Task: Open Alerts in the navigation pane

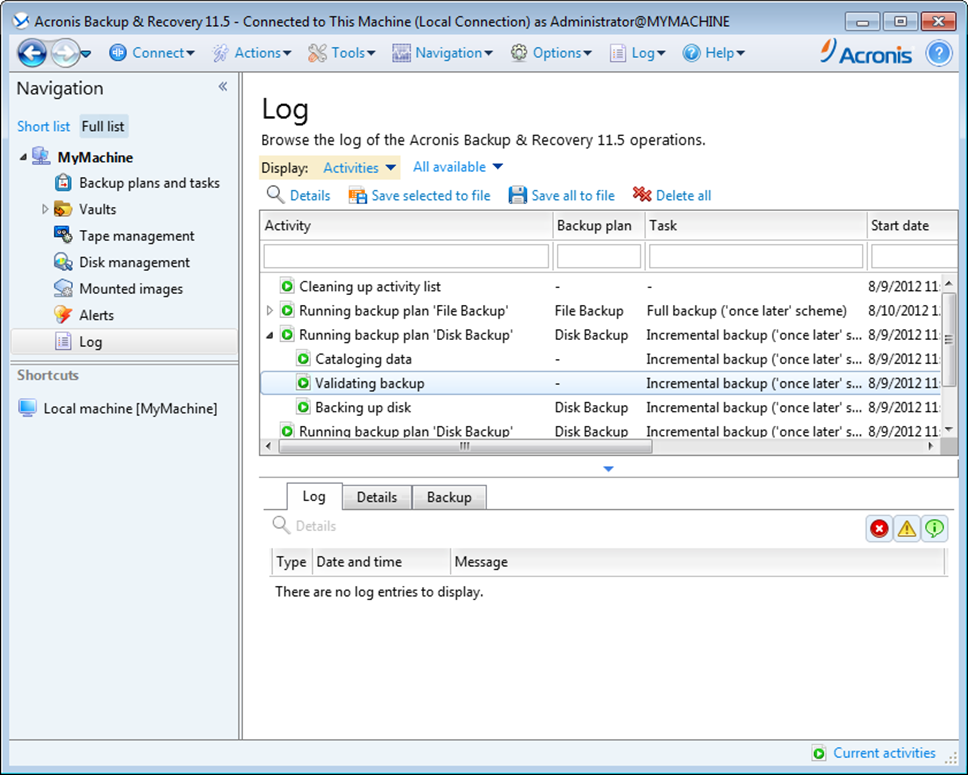Action: (x=96, y=315)
